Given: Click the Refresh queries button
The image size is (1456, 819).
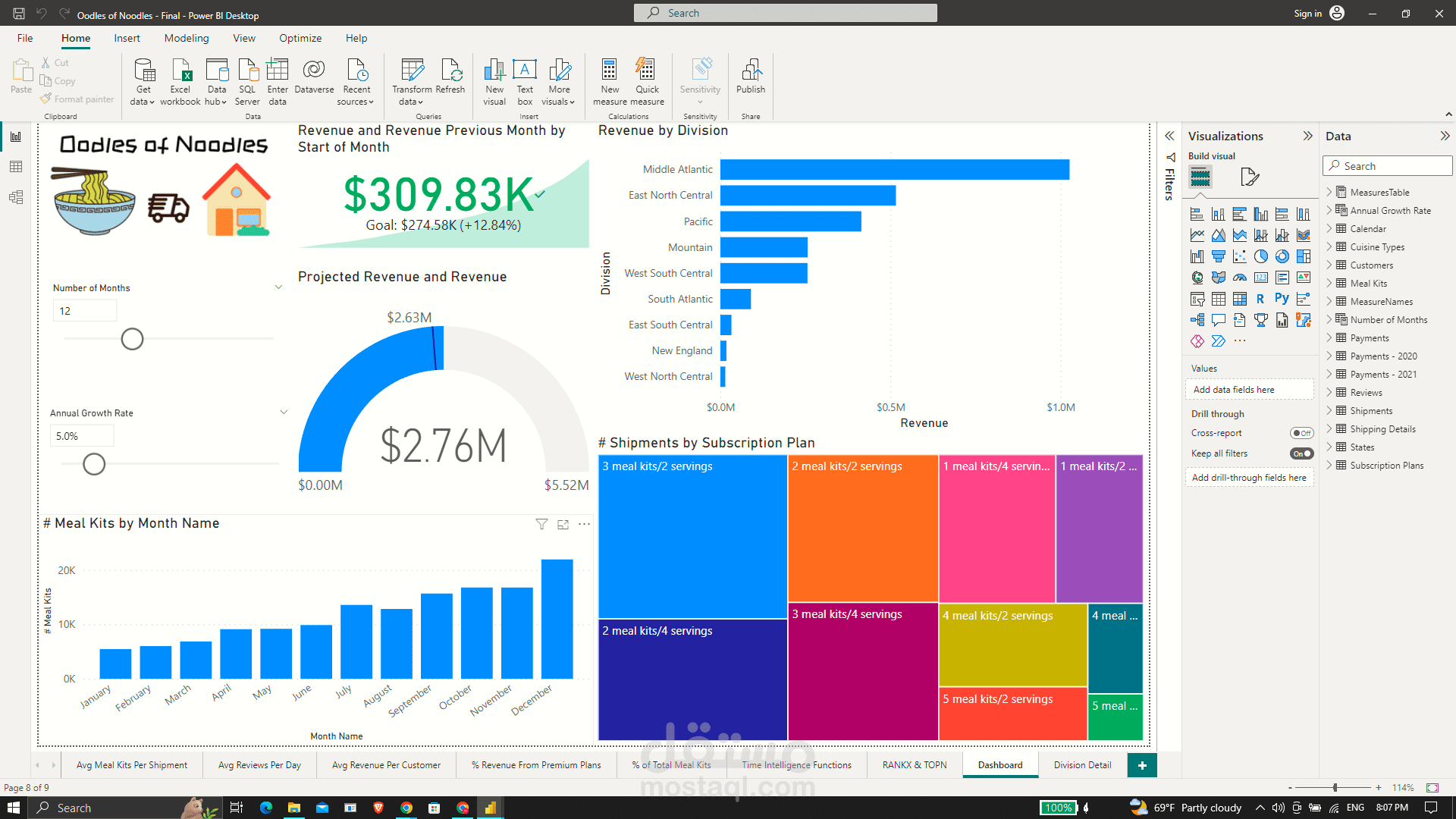Looking at the screenshot, I should point(450,77).
